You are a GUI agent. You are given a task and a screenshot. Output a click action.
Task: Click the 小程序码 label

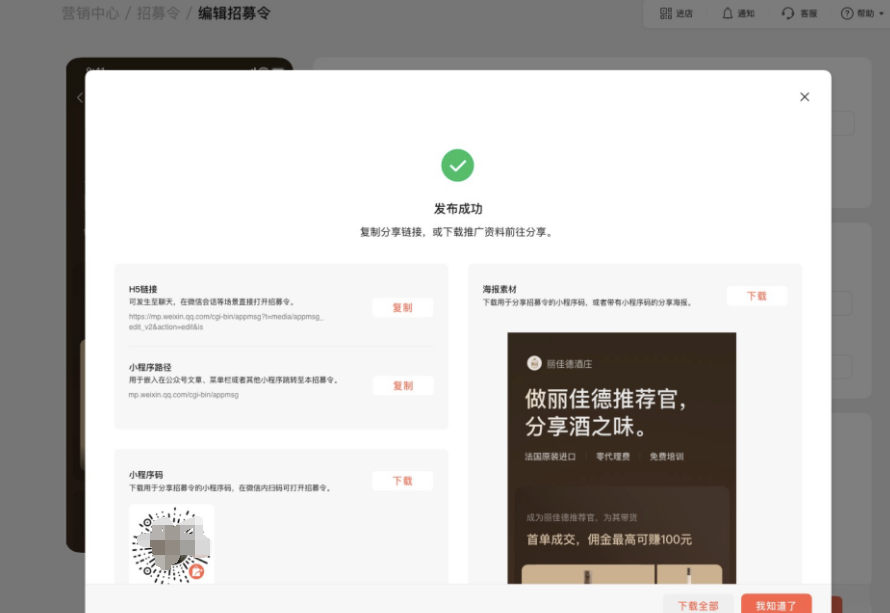146,475
